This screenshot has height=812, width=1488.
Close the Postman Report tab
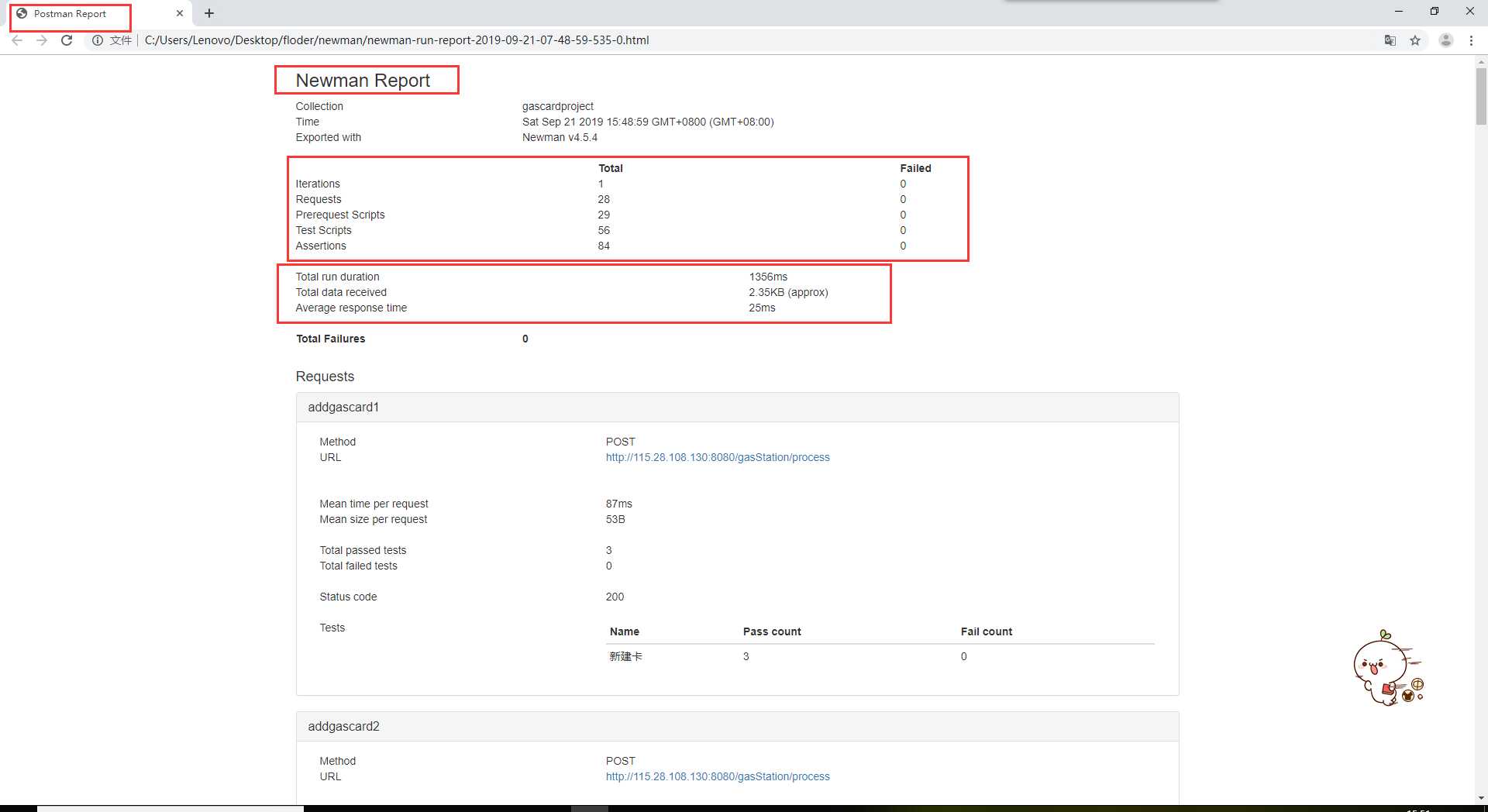pyautogui.click(x=180, y=13)
